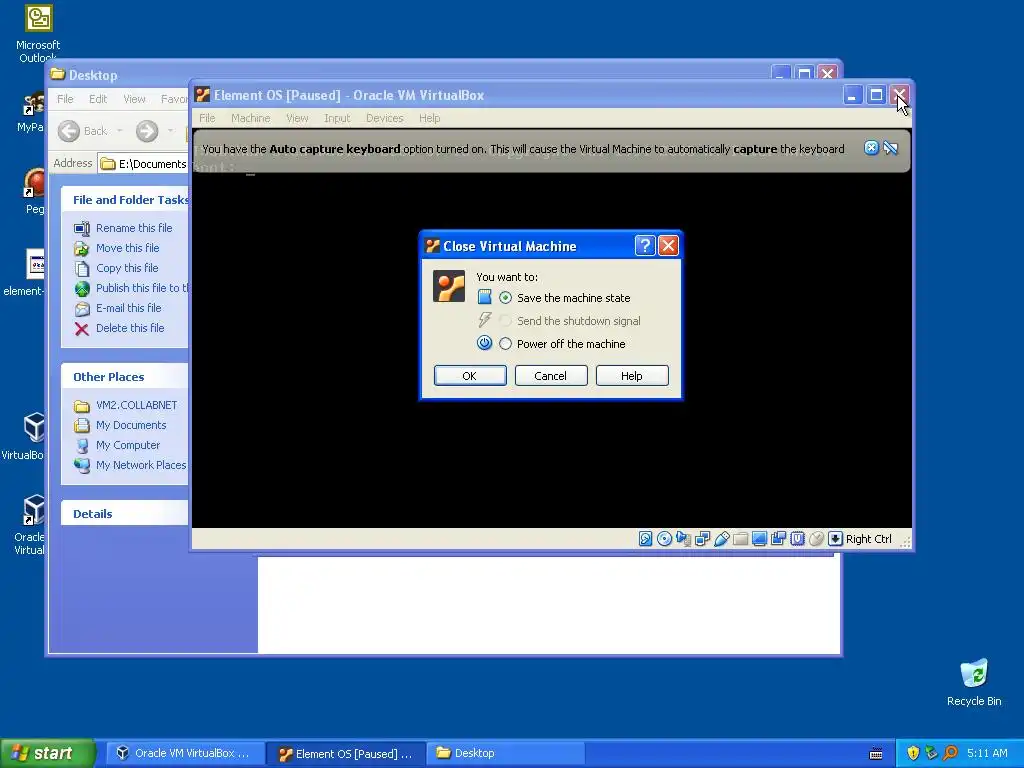Click the Publish this file globe icon

point(82,288)
